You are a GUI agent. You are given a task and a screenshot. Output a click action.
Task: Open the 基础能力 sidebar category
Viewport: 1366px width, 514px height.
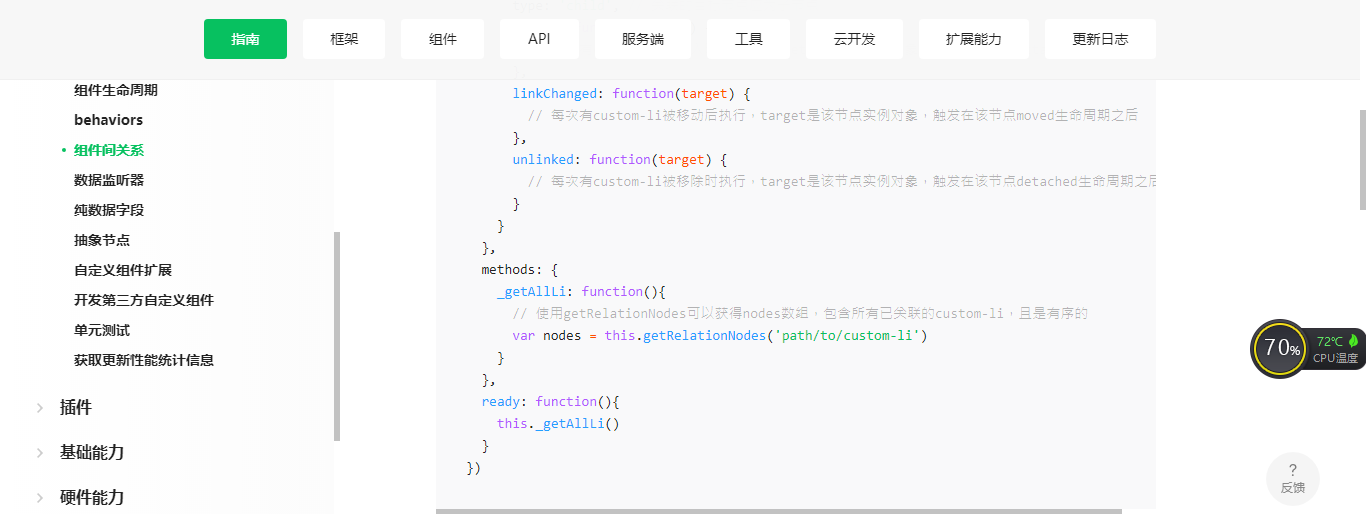(x=92, y=452)
